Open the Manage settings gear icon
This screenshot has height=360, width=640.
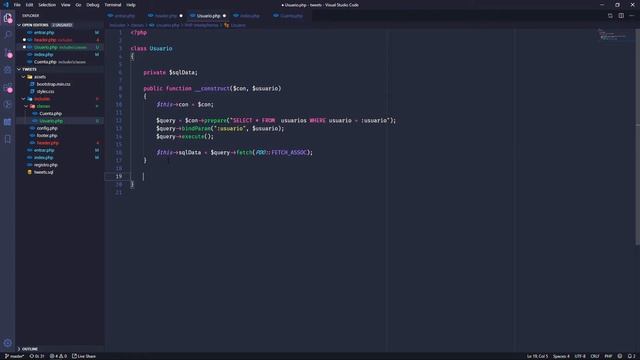[x=8, y=343]
